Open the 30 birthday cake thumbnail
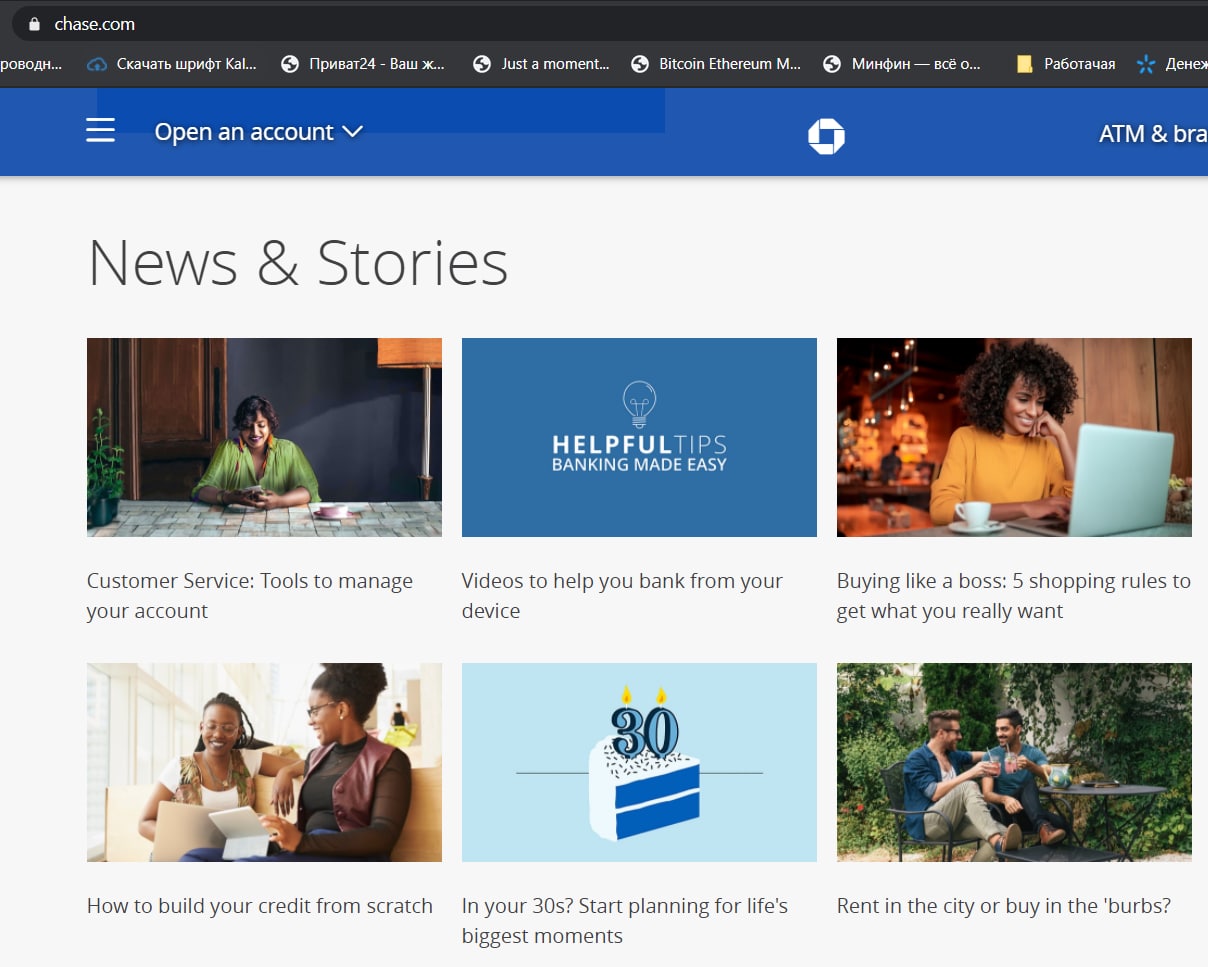The image size is (1208, 967). (639, 762)
